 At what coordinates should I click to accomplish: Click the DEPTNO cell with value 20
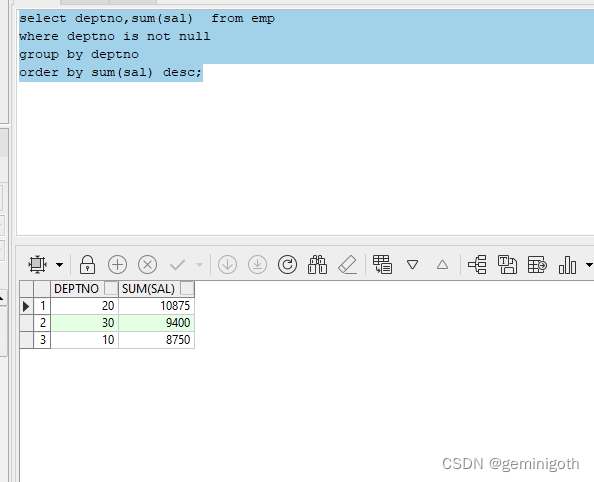(84, 306)
